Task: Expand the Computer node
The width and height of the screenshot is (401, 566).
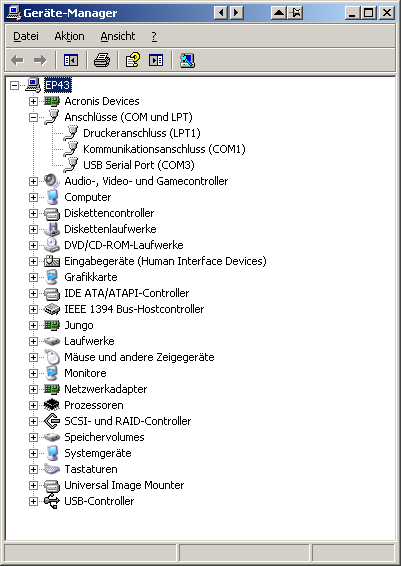Action: (x=33, y=197)
